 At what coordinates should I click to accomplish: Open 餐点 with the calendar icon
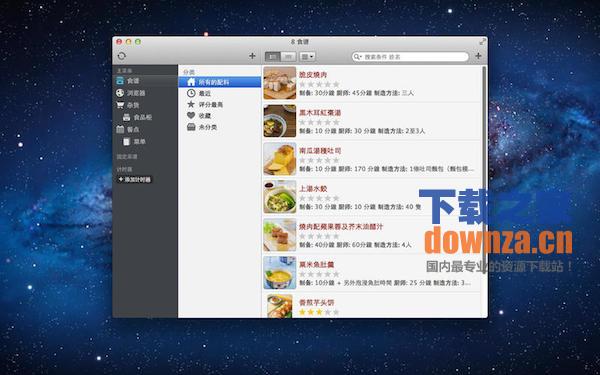tap(145, 129)
